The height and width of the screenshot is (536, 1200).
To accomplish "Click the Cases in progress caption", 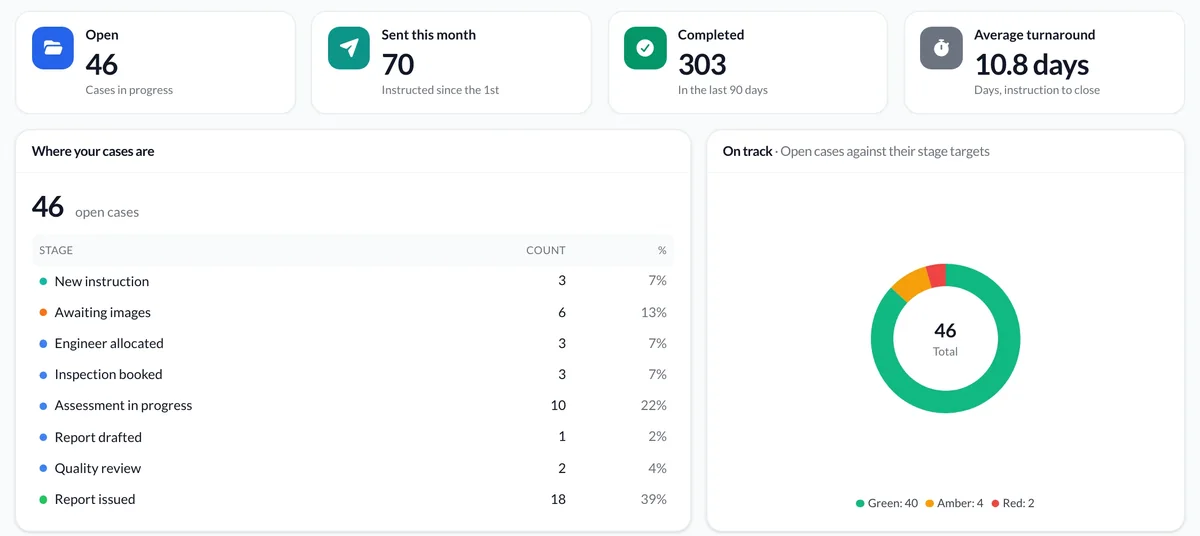I will pyautogui.click(x=129, y=90).
